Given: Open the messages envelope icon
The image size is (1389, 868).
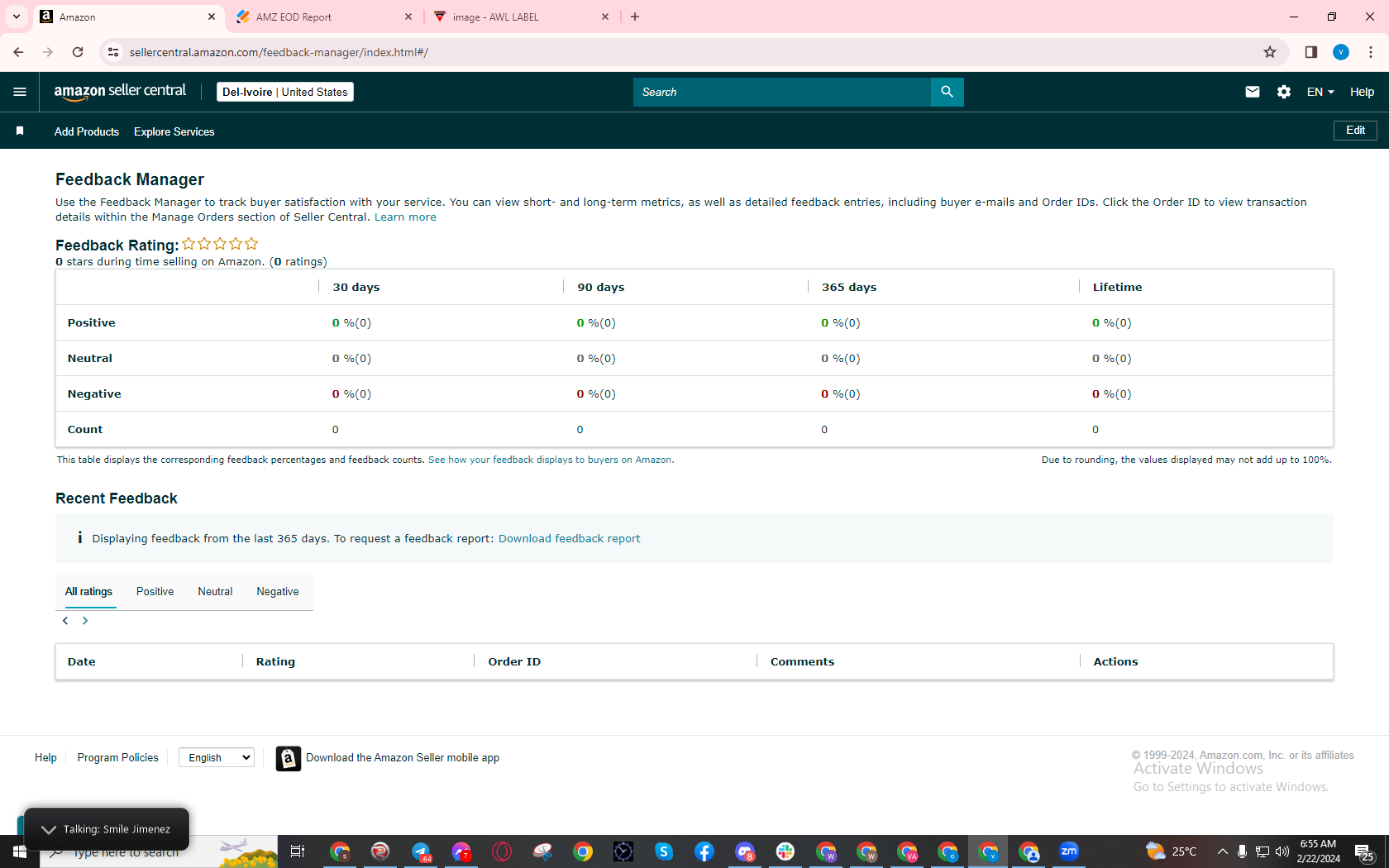Looking at the screenshot, I should coord(1253,92).
